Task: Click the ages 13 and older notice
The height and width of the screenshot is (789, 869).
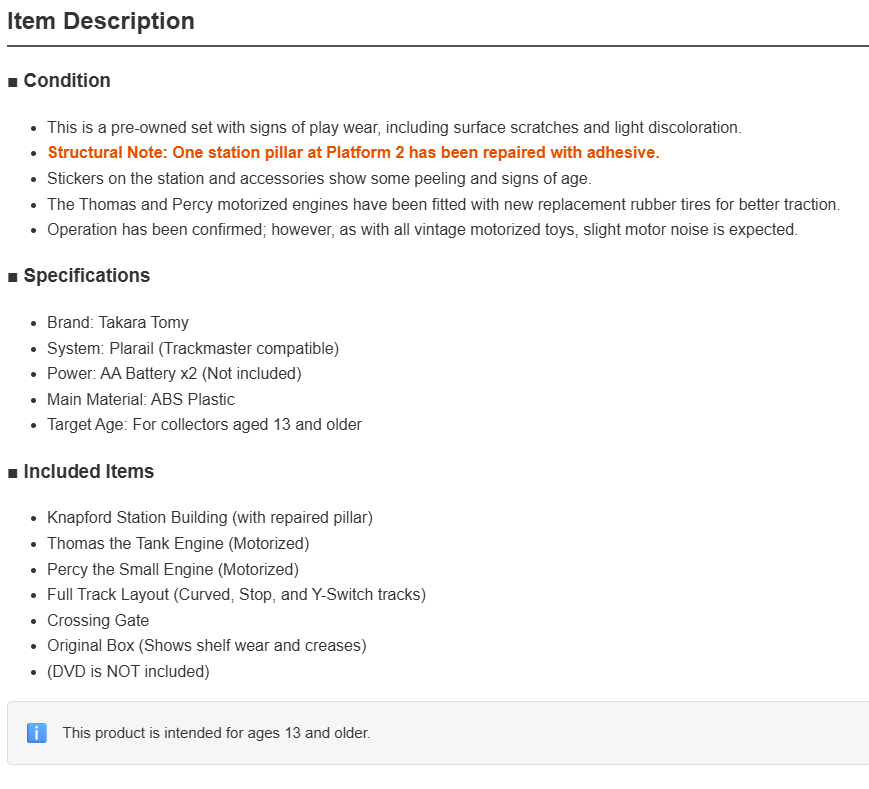Action: 216,733
